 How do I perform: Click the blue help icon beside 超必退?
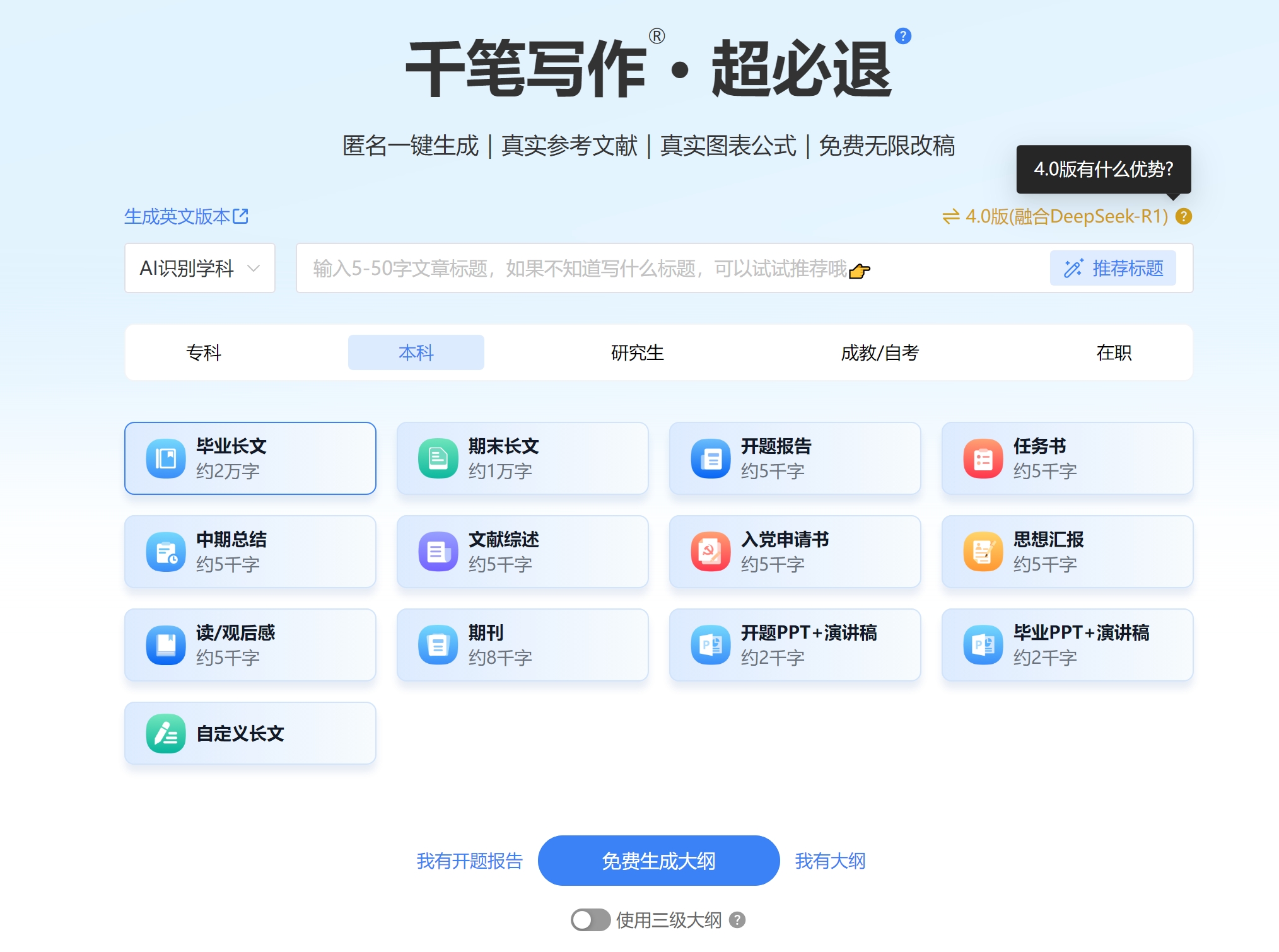[902, 36]
